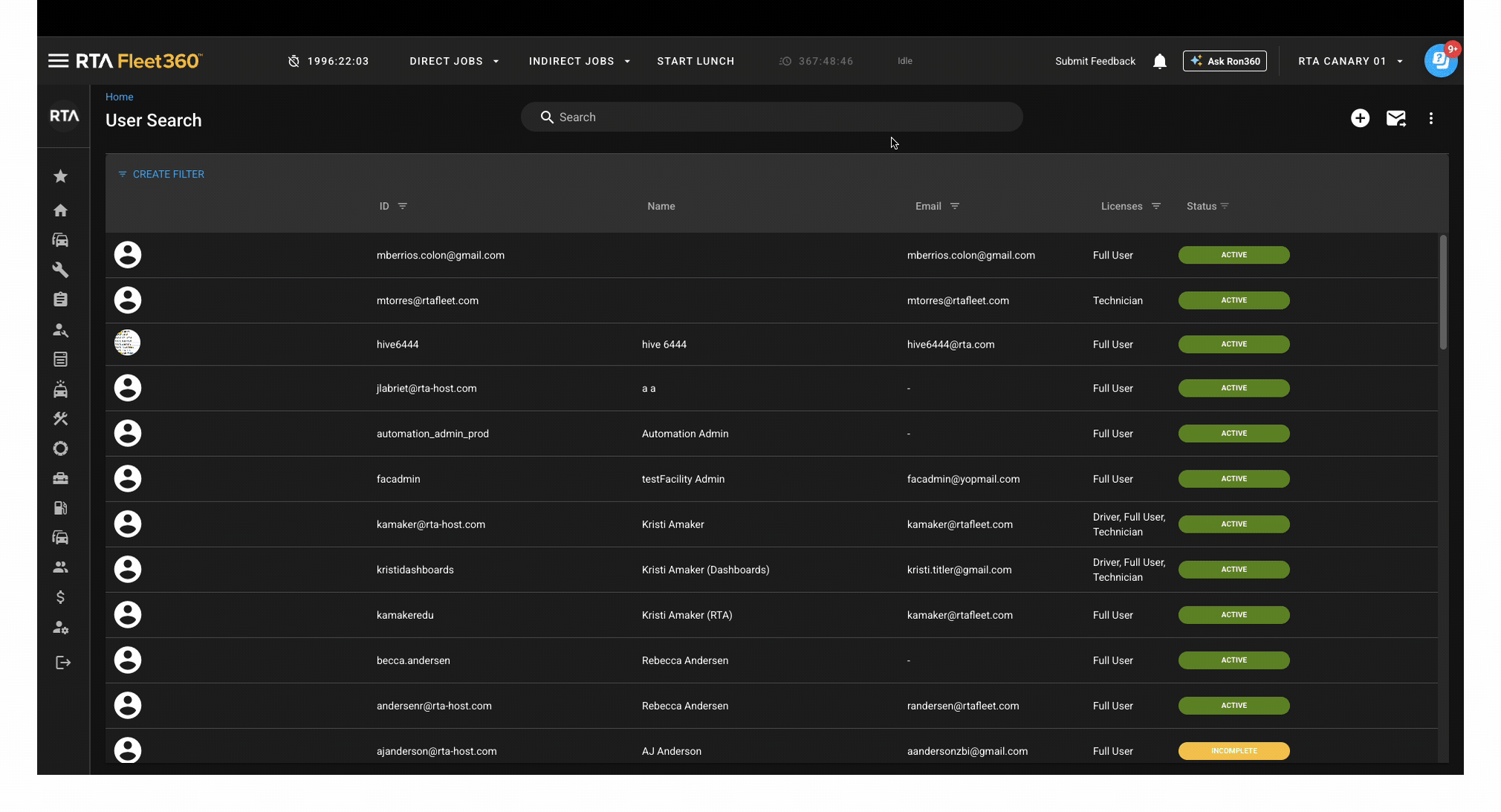Go to Home icon in sidebar
Viewport: 1501px width, 812px height.
[61, 210]
